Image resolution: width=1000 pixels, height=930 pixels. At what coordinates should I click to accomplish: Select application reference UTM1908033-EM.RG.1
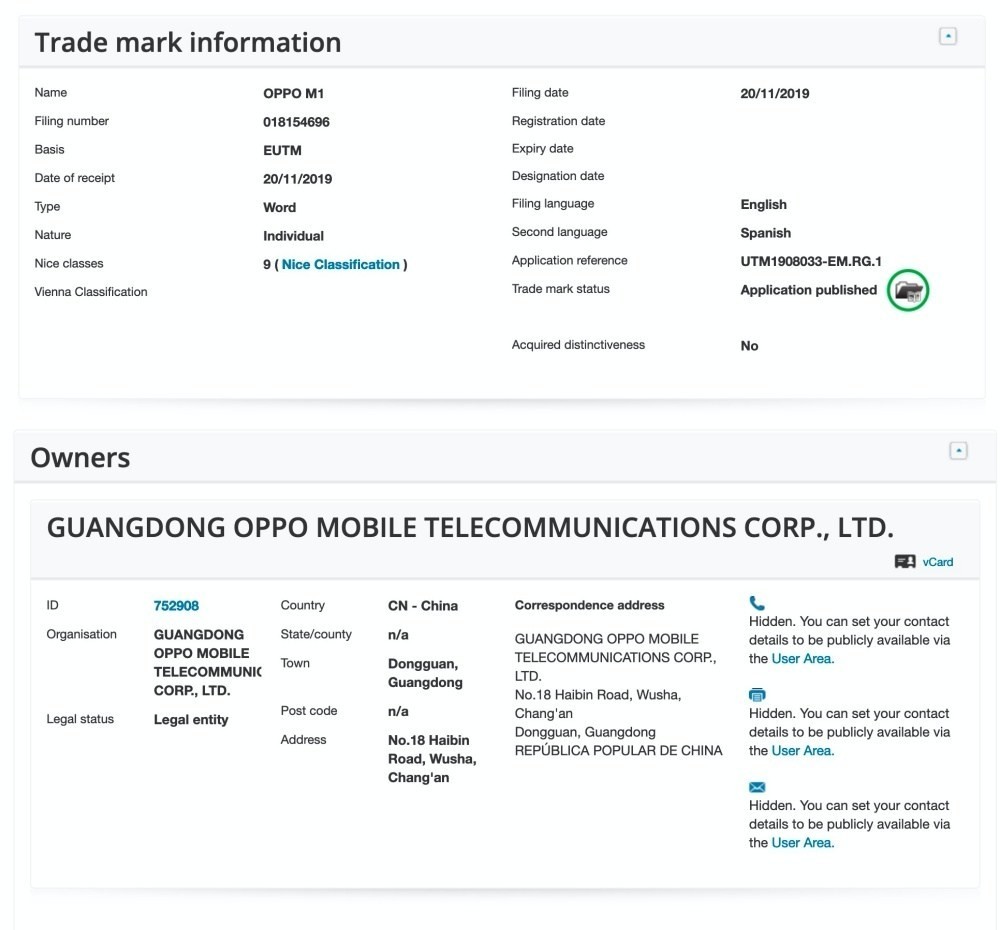pyautogui.click(x=811, y=262)
